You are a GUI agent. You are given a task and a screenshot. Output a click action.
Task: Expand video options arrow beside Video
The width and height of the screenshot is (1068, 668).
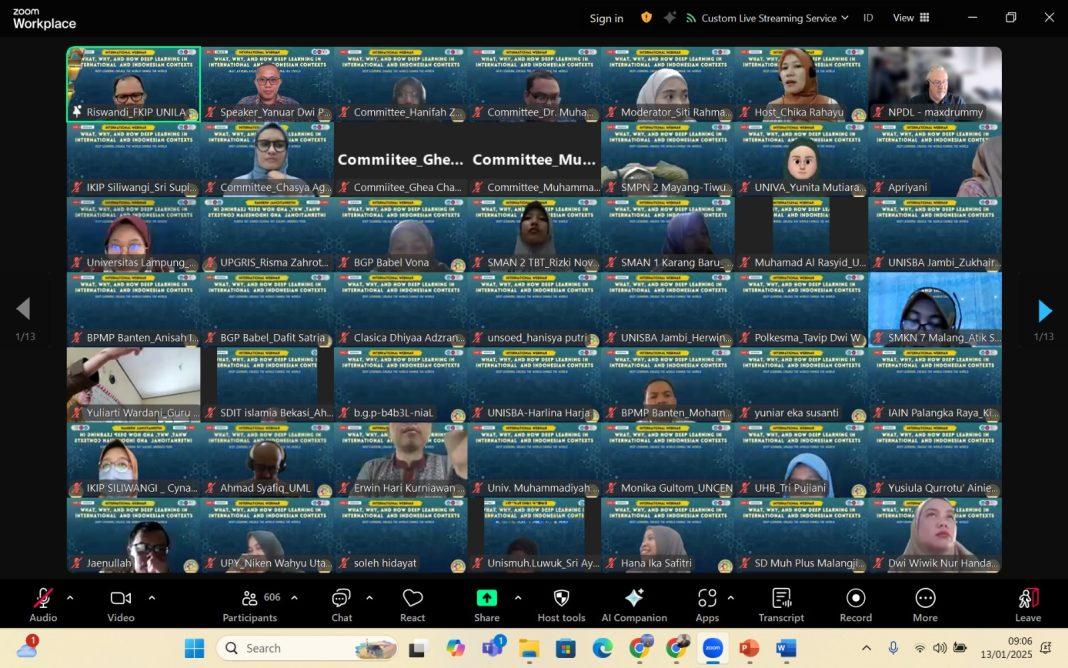(x=151, y=598)
